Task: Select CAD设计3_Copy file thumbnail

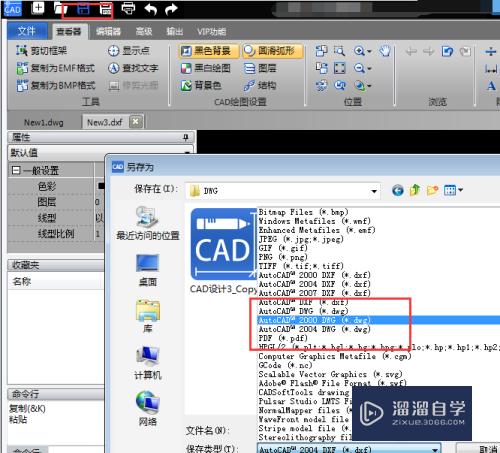Action: (223, 250)
